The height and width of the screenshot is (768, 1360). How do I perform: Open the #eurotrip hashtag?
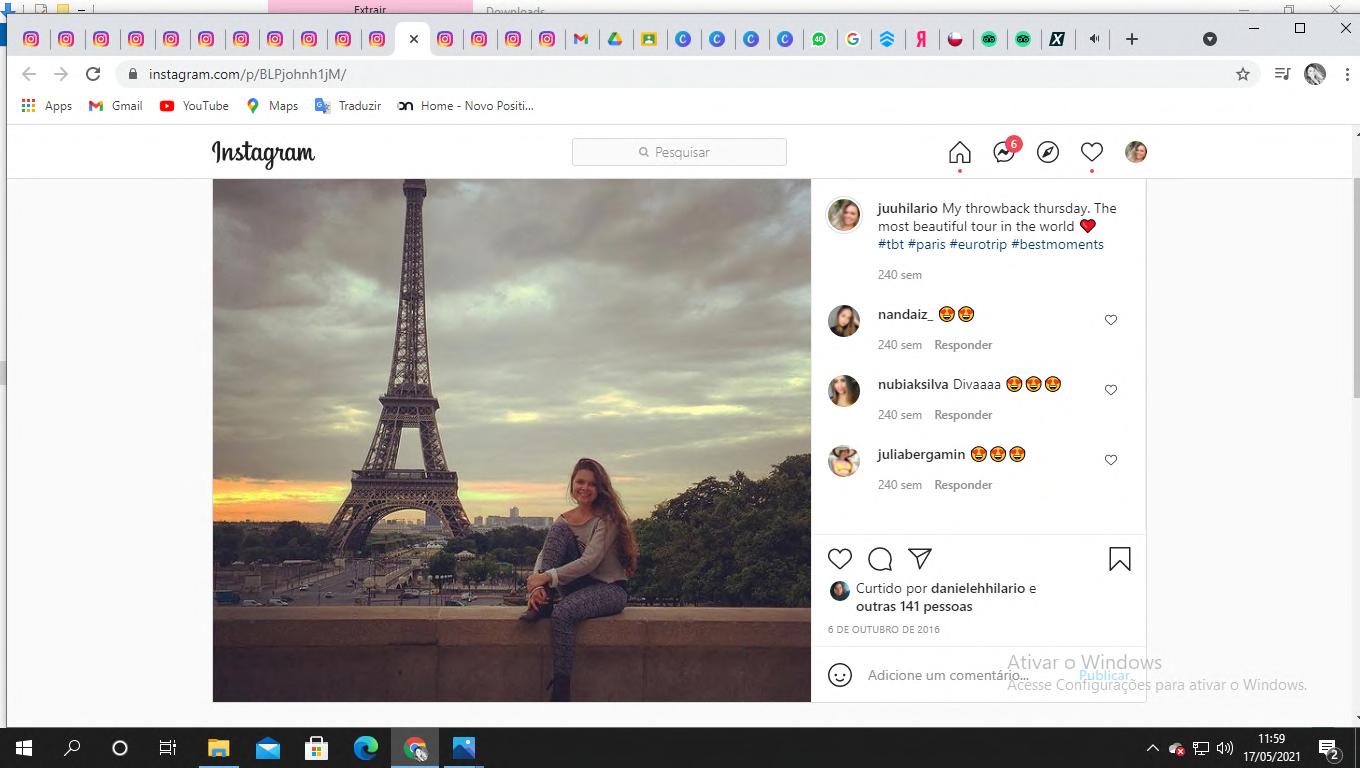coord(978,244)
